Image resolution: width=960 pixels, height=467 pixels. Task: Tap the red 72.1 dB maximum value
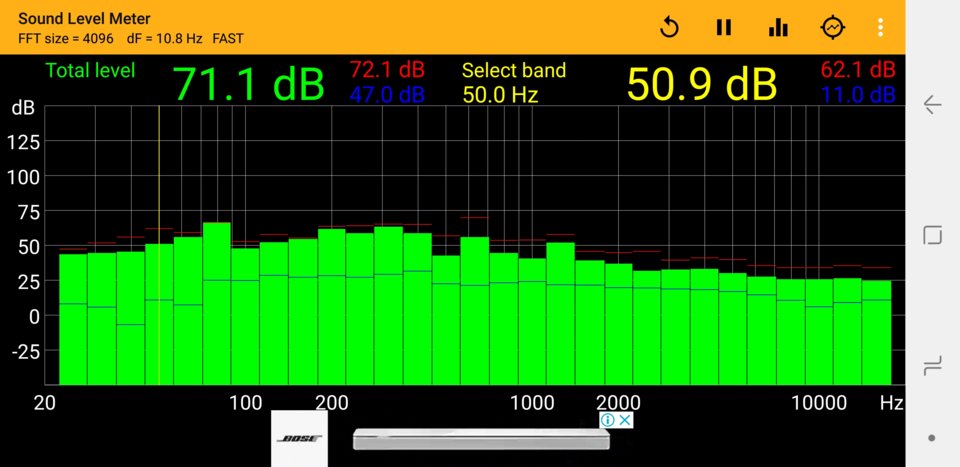[388, 70]
